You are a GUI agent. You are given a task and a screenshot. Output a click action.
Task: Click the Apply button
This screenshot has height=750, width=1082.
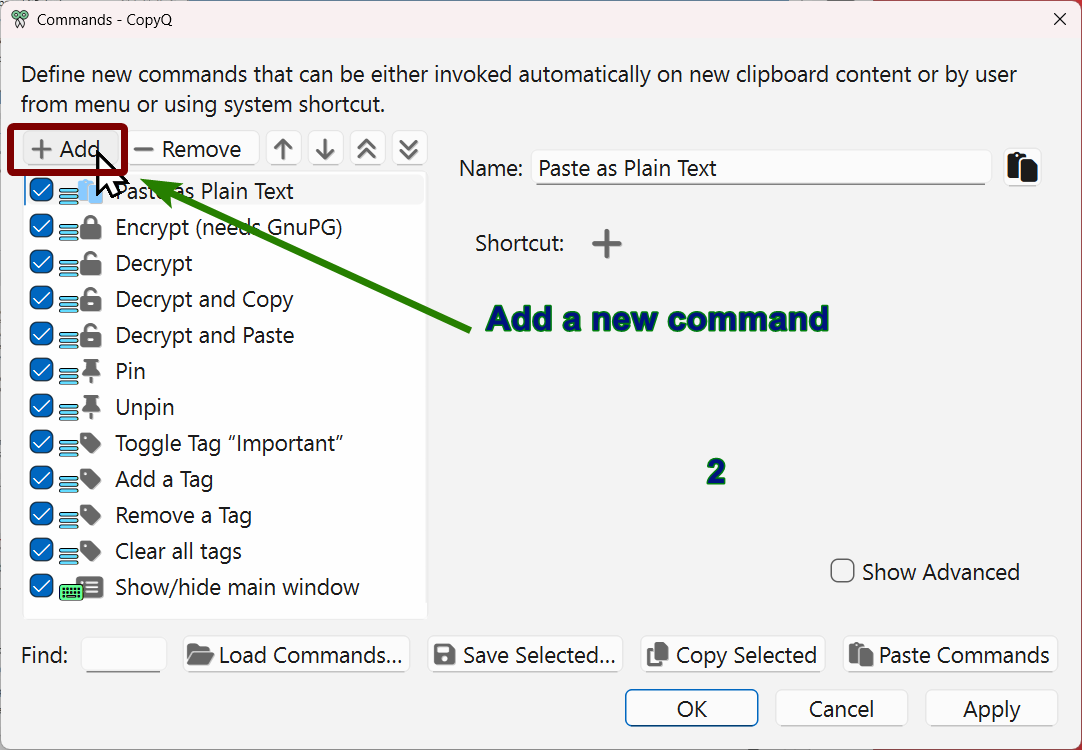(991, 709)
